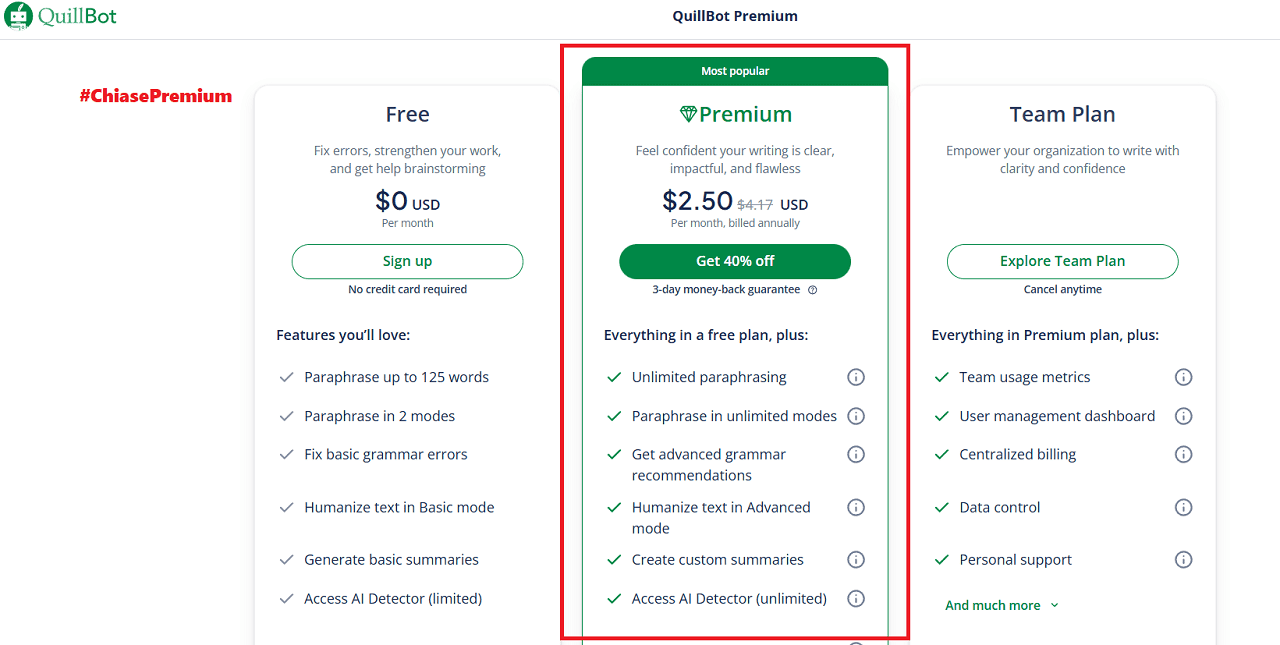1280x645 pixels.
Task: Click the QuillBot Premium page title
Action: (x=735, y=16)
